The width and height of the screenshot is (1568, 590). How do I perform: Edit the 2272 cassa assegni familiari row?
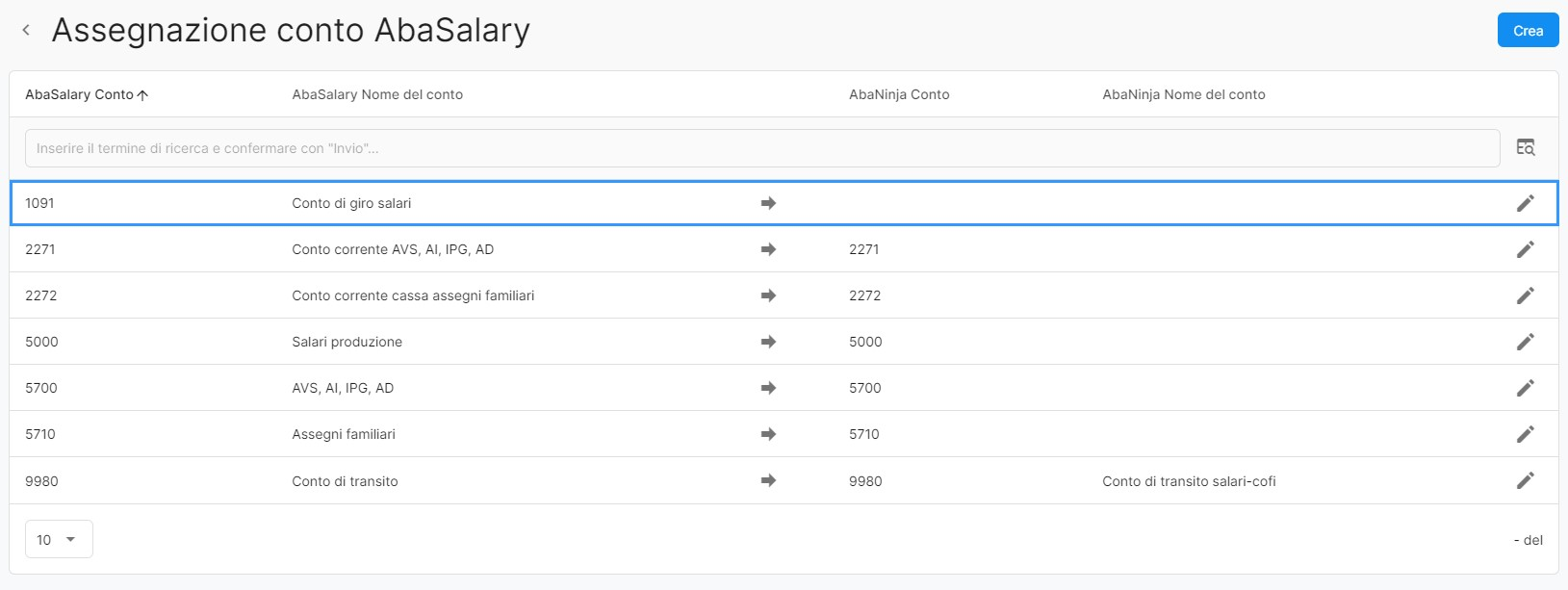1526,295
